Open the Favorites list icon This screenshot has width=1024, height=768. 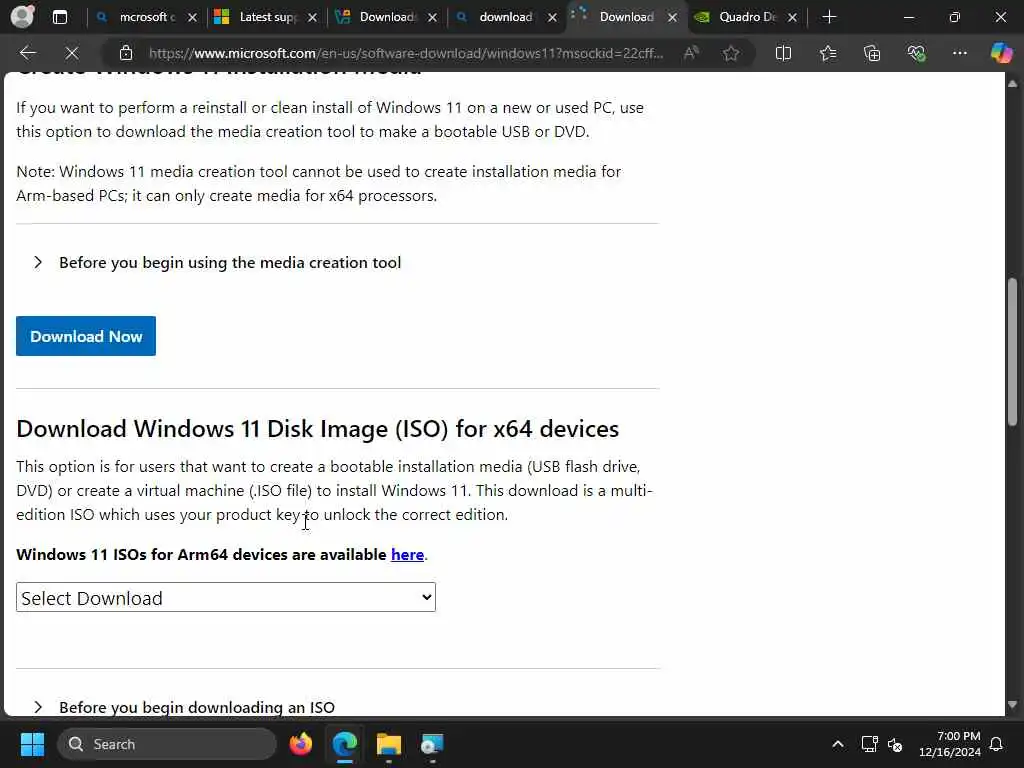tap(828, 53)
